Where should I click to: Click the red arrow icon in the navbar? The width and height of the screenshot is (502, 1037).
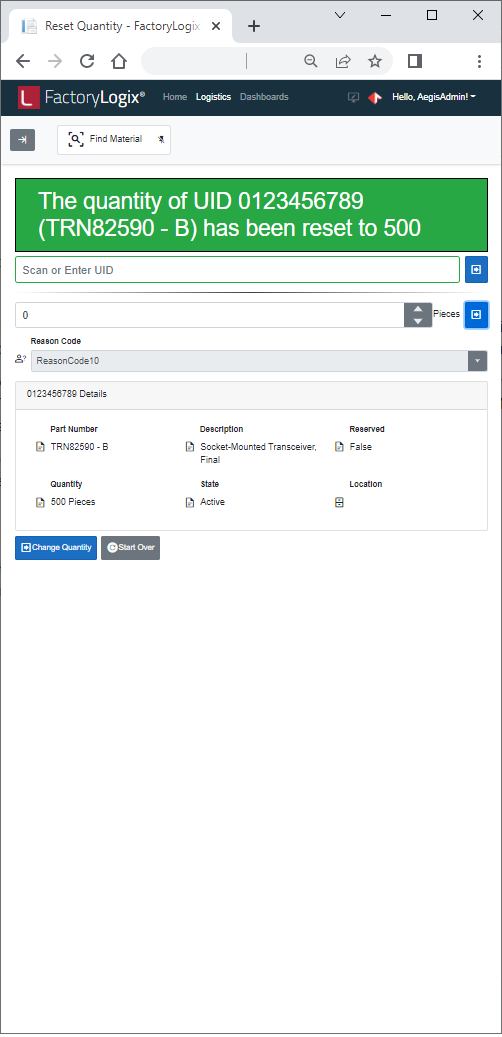click(375, 97)
